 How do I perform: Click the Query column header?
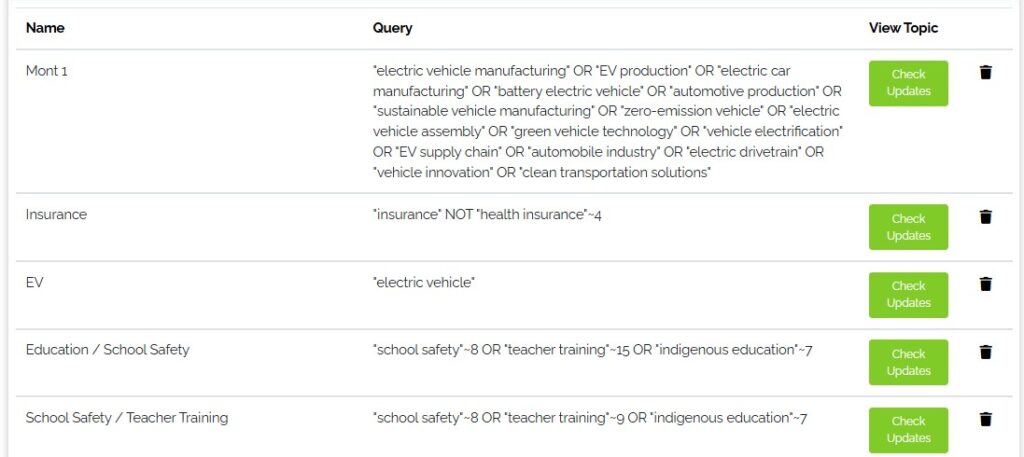coord(392,28)
